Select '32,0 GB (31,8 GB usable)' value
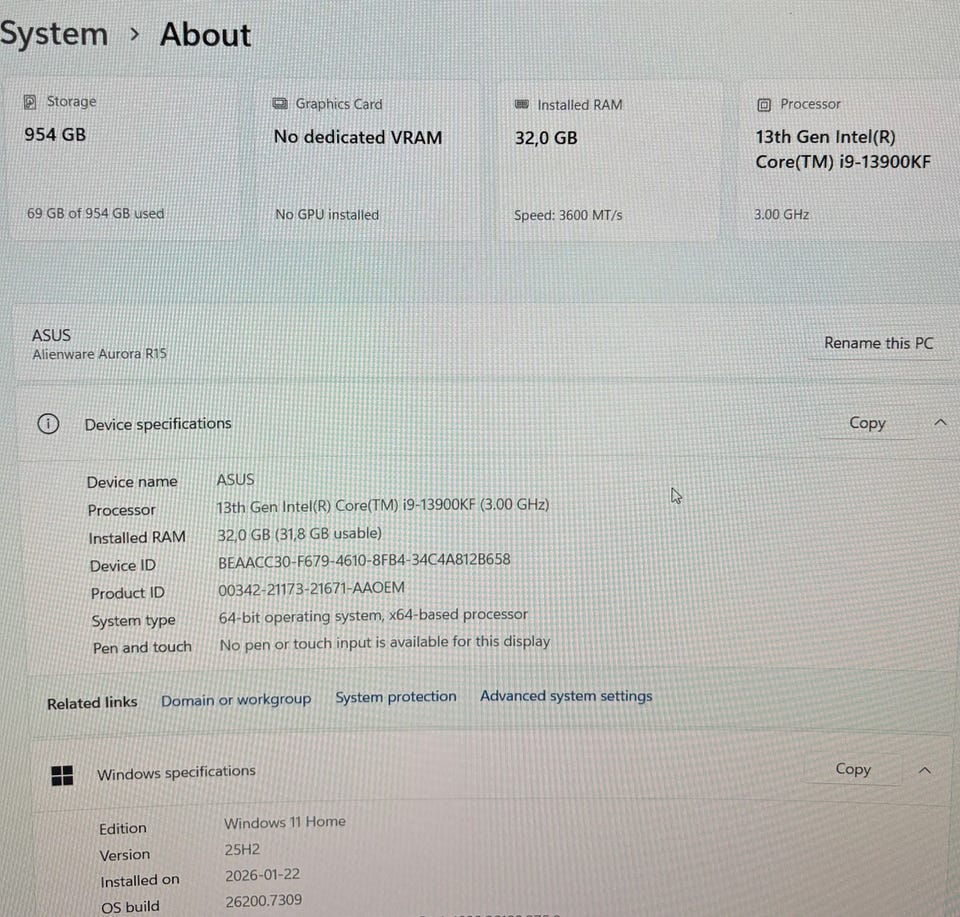 pos(299,534)
